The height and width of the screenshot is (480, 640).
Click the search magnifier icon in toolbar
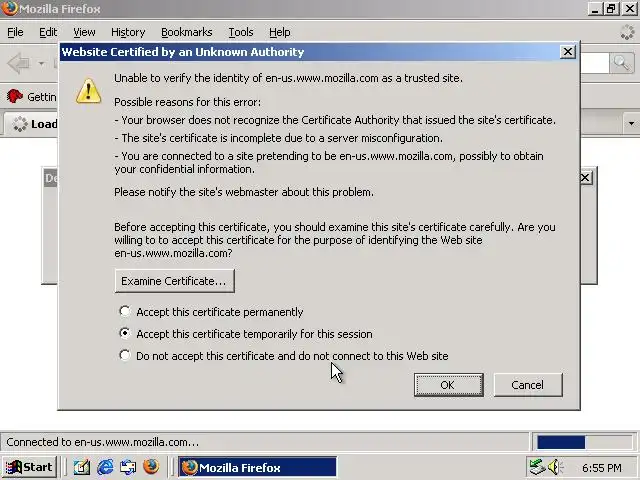(621, 63)
